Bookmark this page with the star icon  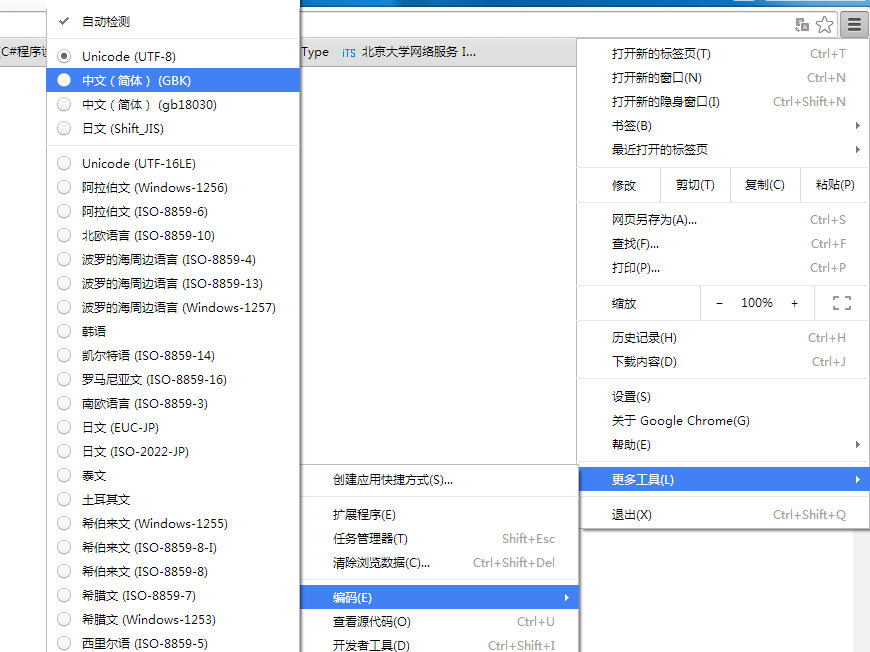click(825, 24)
